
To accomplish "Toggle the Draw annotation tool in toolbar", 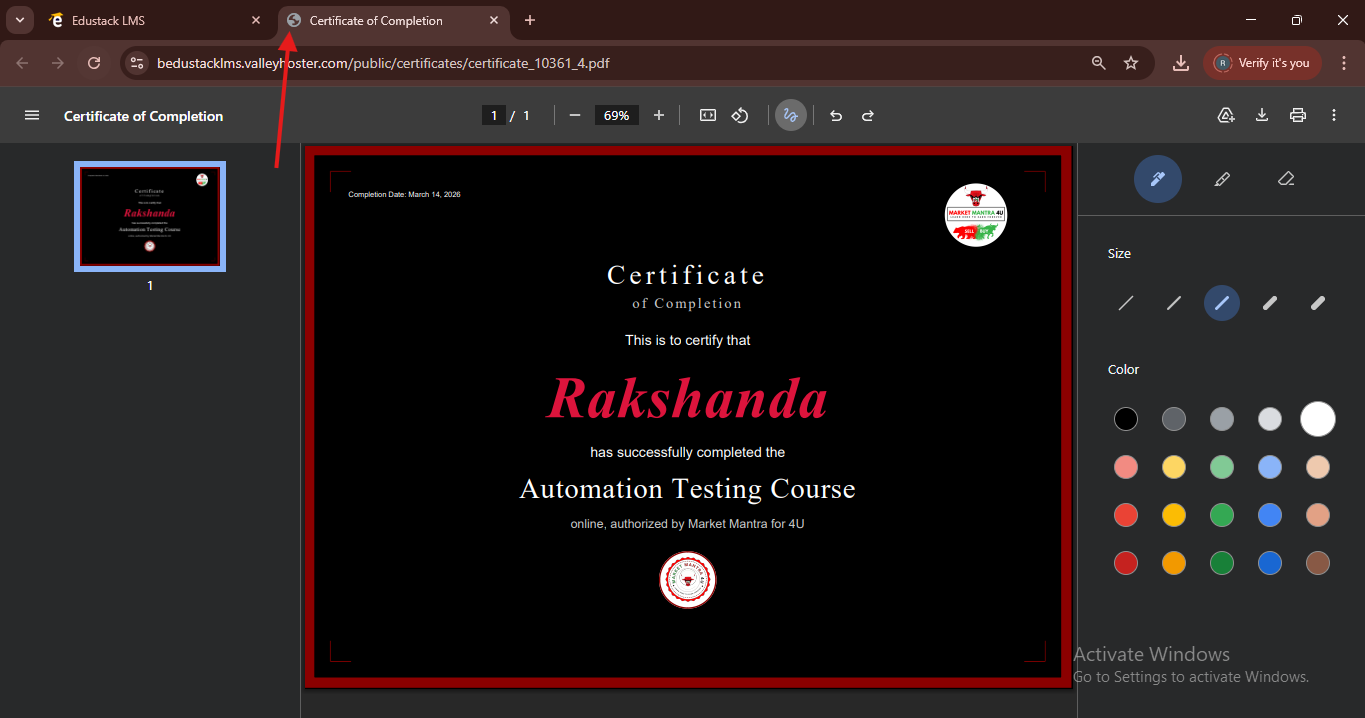I will tap(791, 116).
